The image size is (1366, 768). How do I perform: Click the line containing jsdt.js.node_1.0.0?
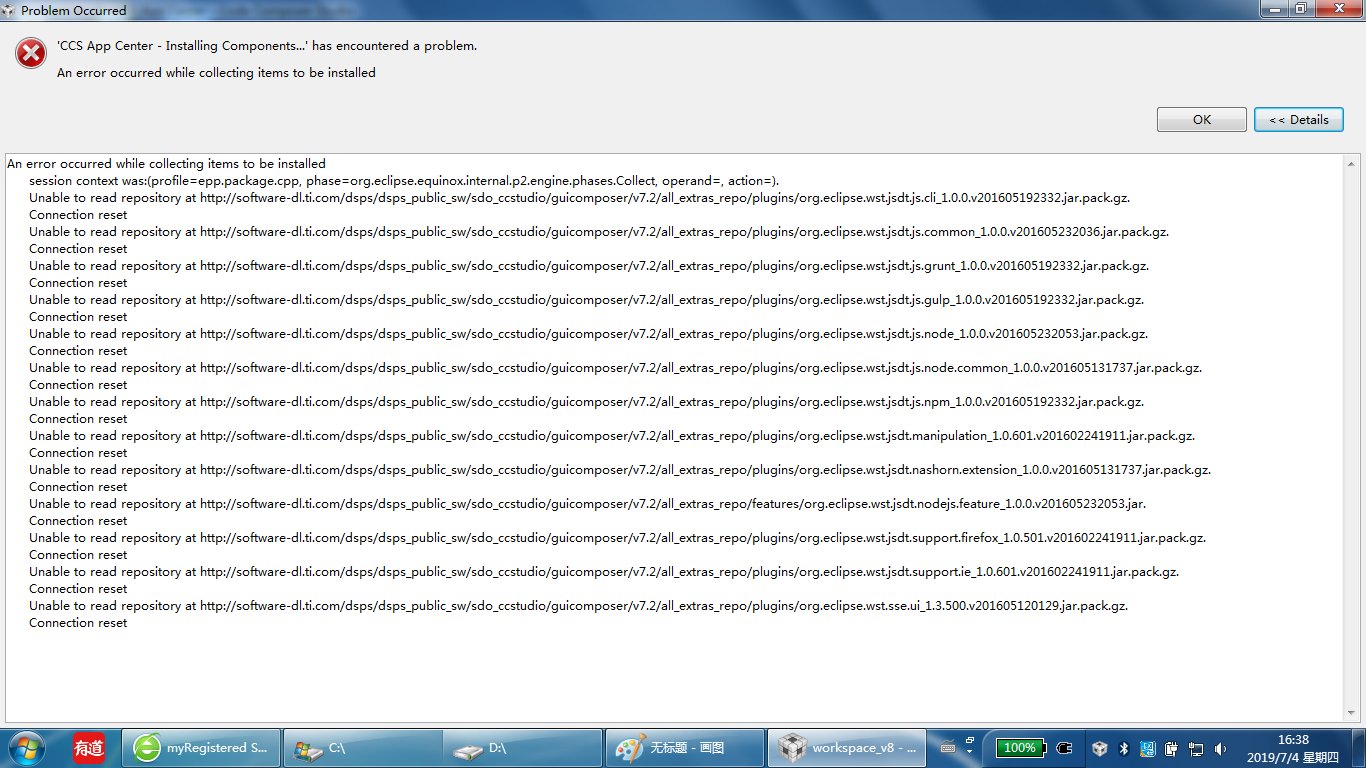pyautogui.click(x=589, y=334)
